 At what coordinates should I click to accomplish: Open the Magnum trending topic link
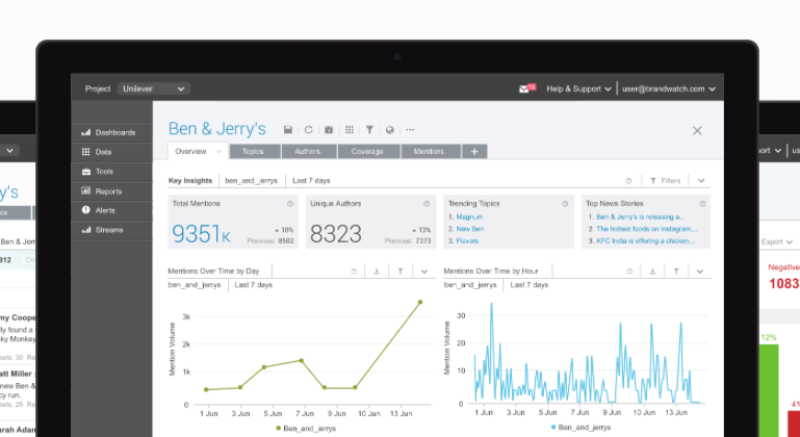(469, 217)
